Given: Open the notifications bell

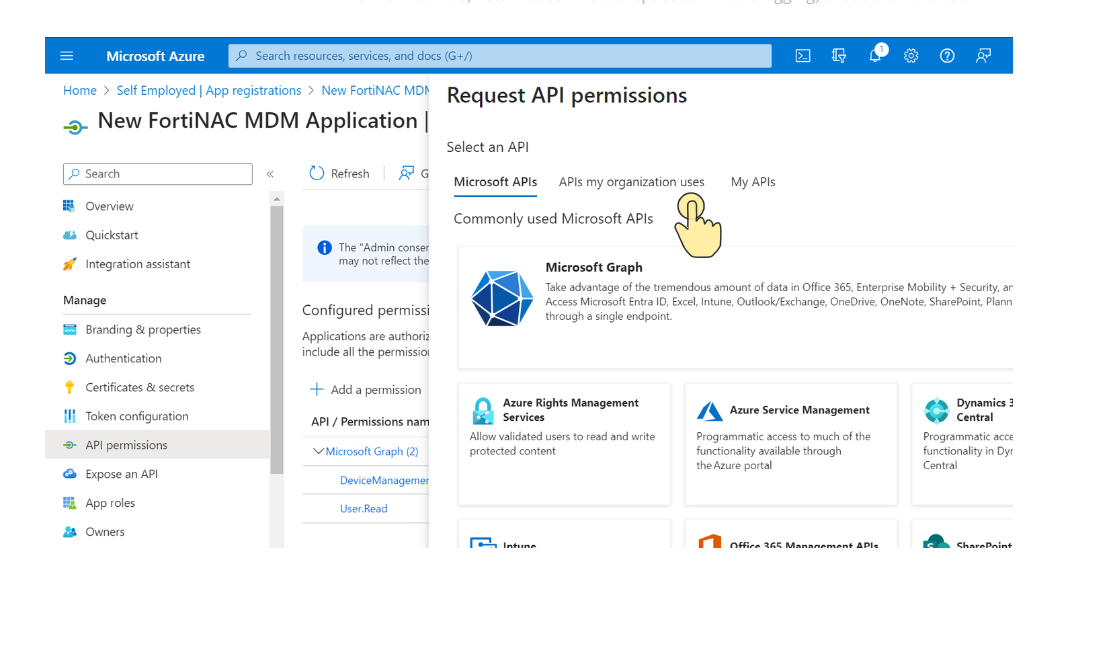Looking at the screenshot, I should (875, 56).
